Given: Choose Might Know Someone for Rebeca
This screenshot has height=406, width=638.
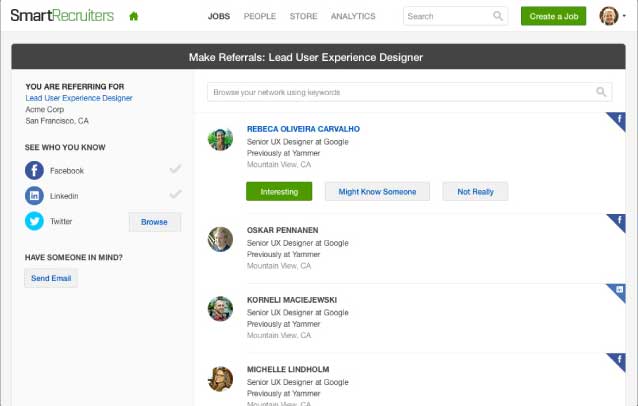Looking at the screenshot, I should tap(377, 191).
